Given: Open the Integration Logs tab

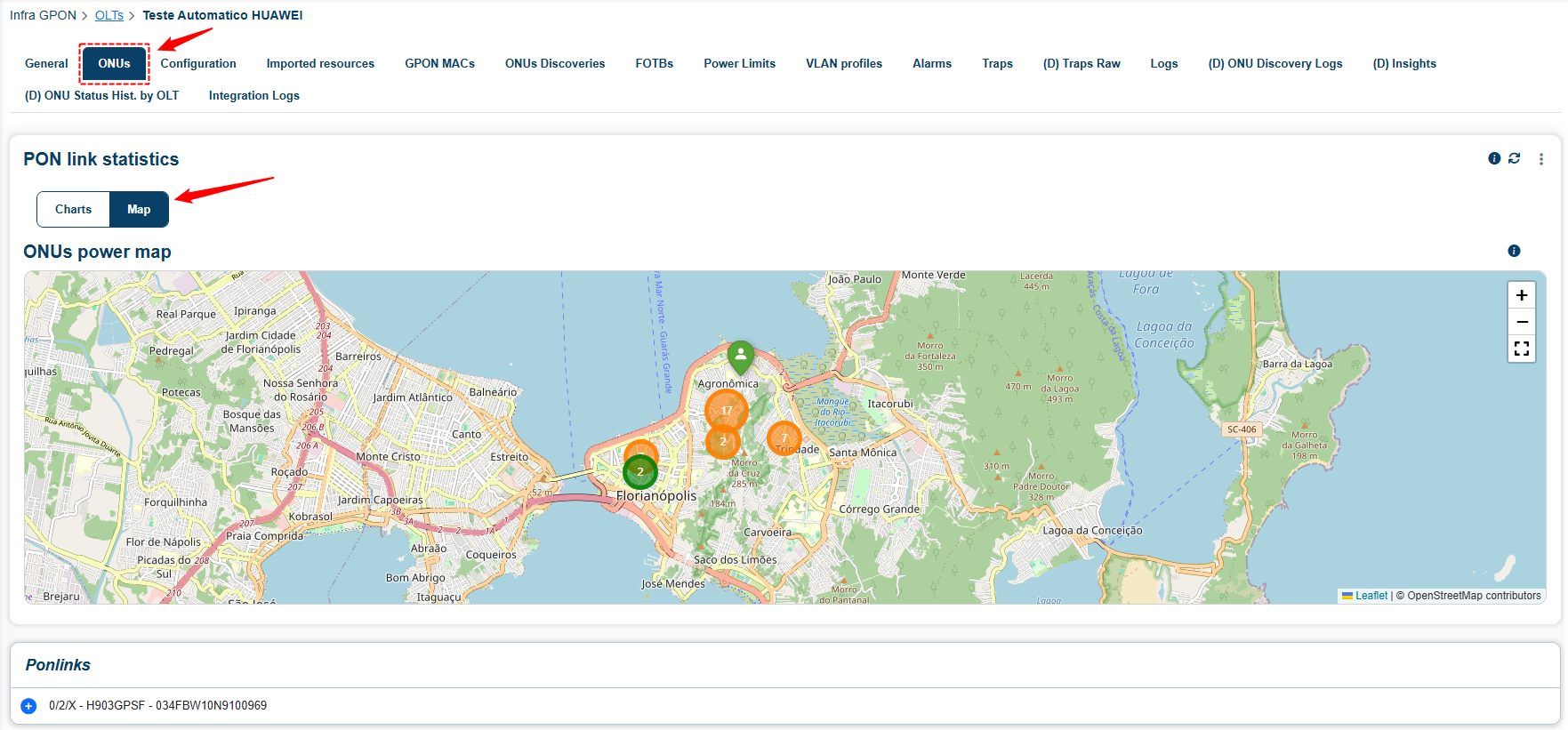Looking at the screenshot, I should pos(254,95).
